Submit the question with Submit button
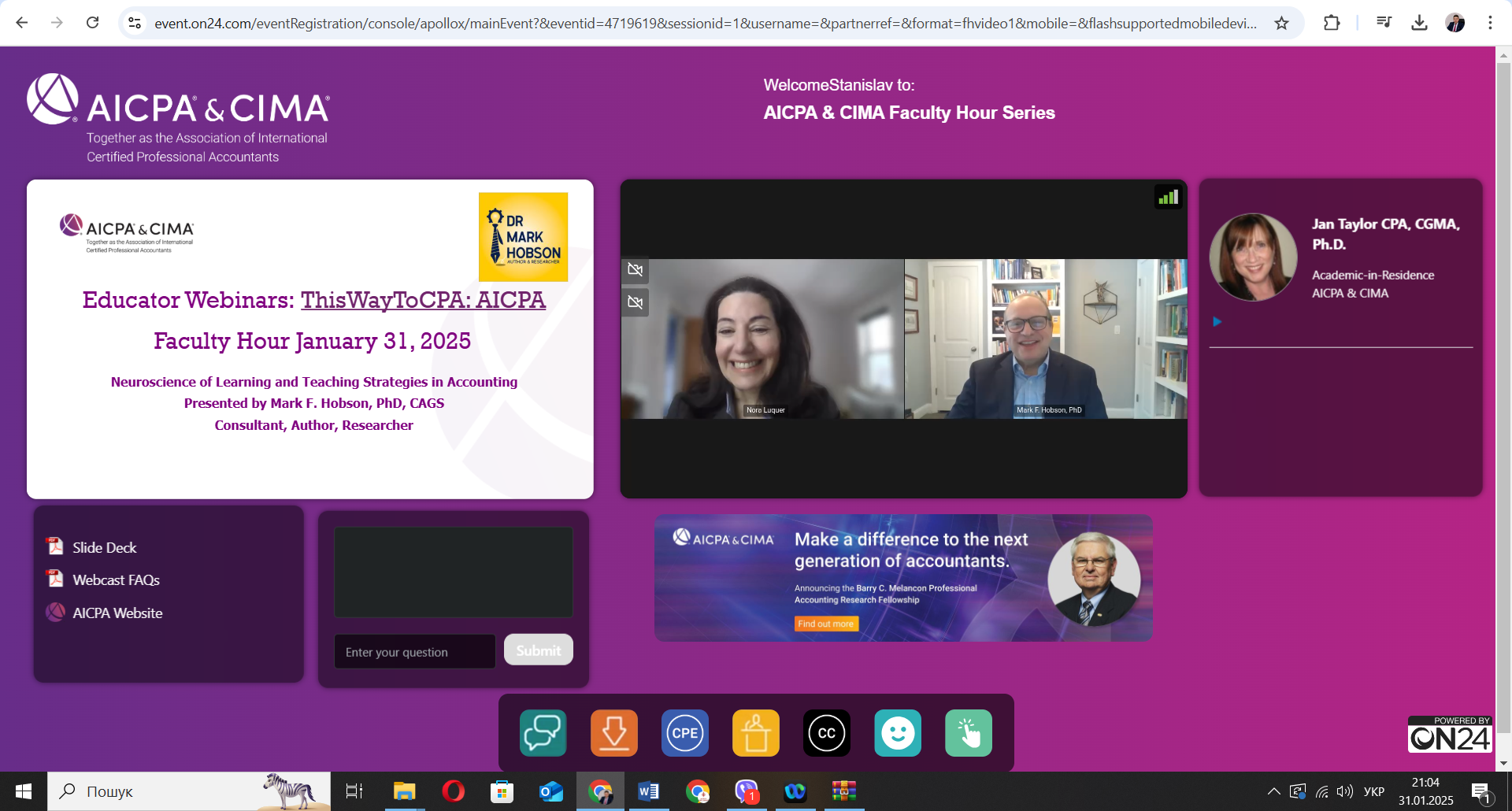 [539, 650]
